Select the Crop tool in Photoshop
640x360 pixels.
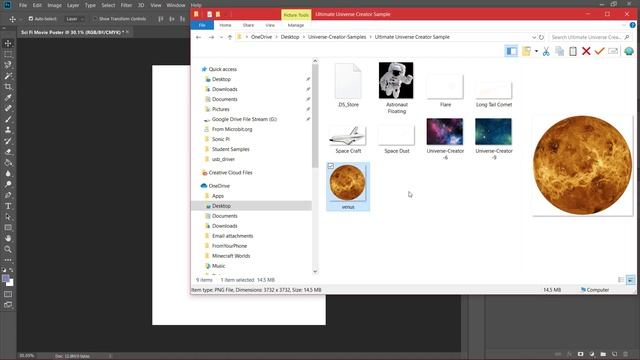pos(8,87)
